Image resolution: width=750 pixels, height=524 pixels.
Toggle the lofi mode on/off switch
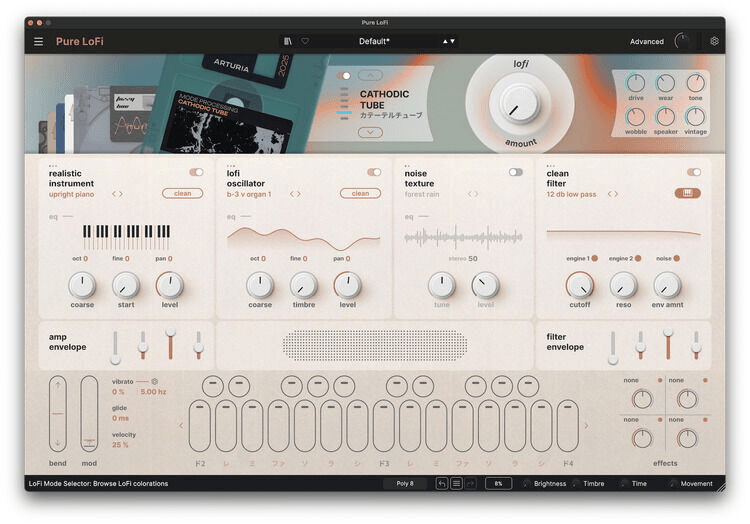[x=343, y=76]
